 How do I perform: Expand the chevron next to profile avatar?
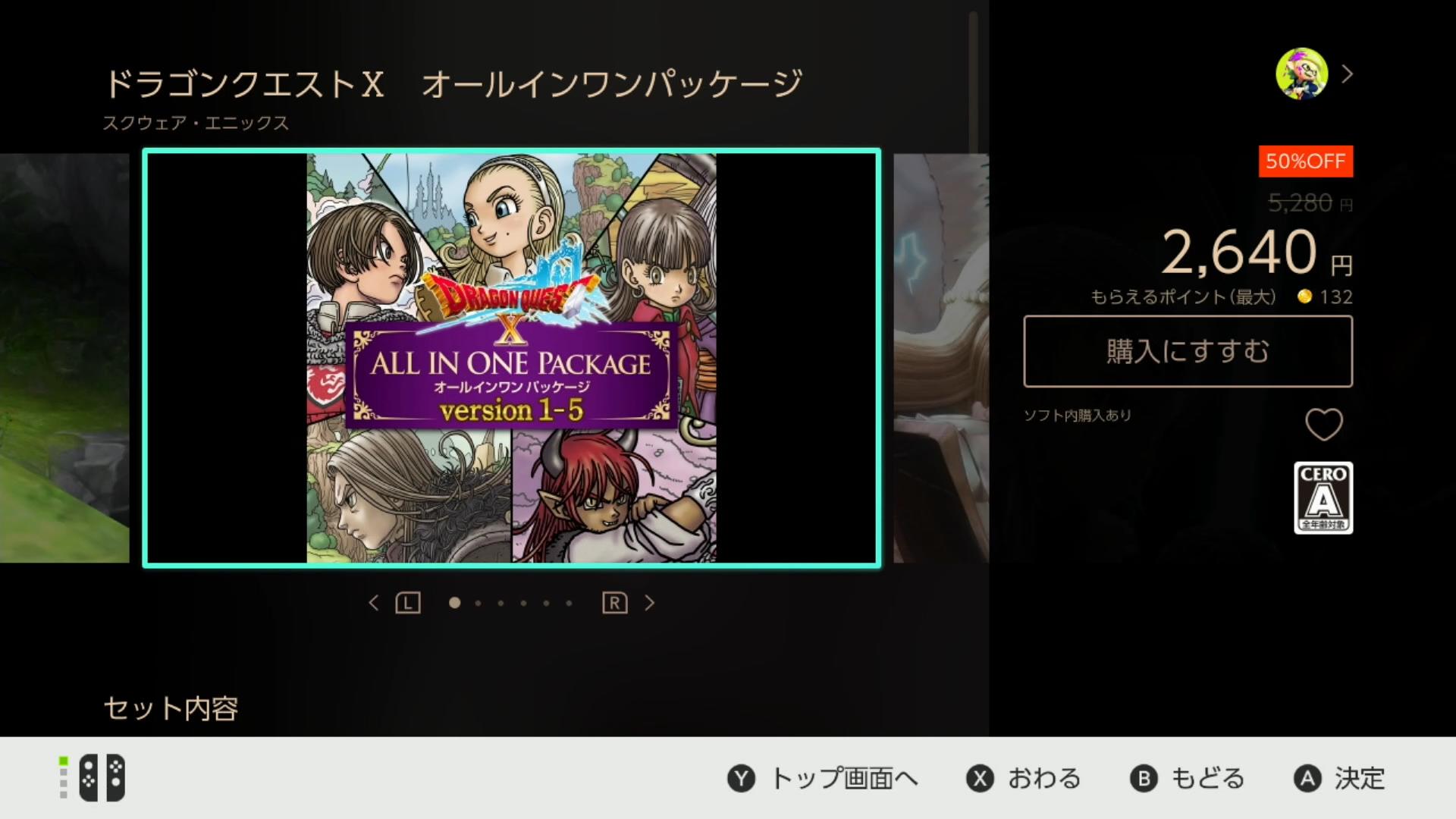tap(1348, 74)
